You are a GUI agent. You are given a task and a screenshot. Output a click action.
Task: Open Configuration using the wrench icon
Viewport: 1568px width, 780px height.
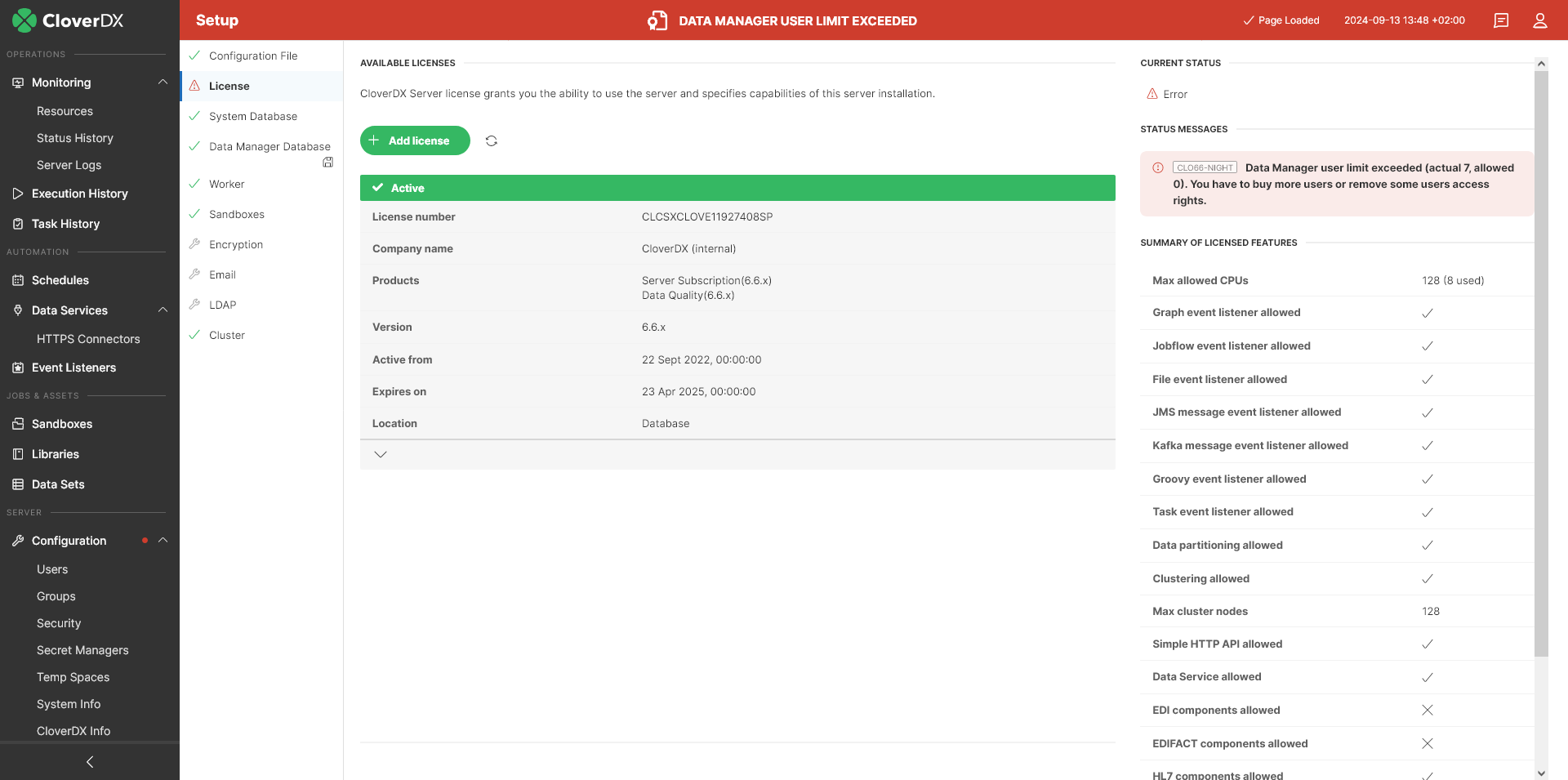click(17, 540)
